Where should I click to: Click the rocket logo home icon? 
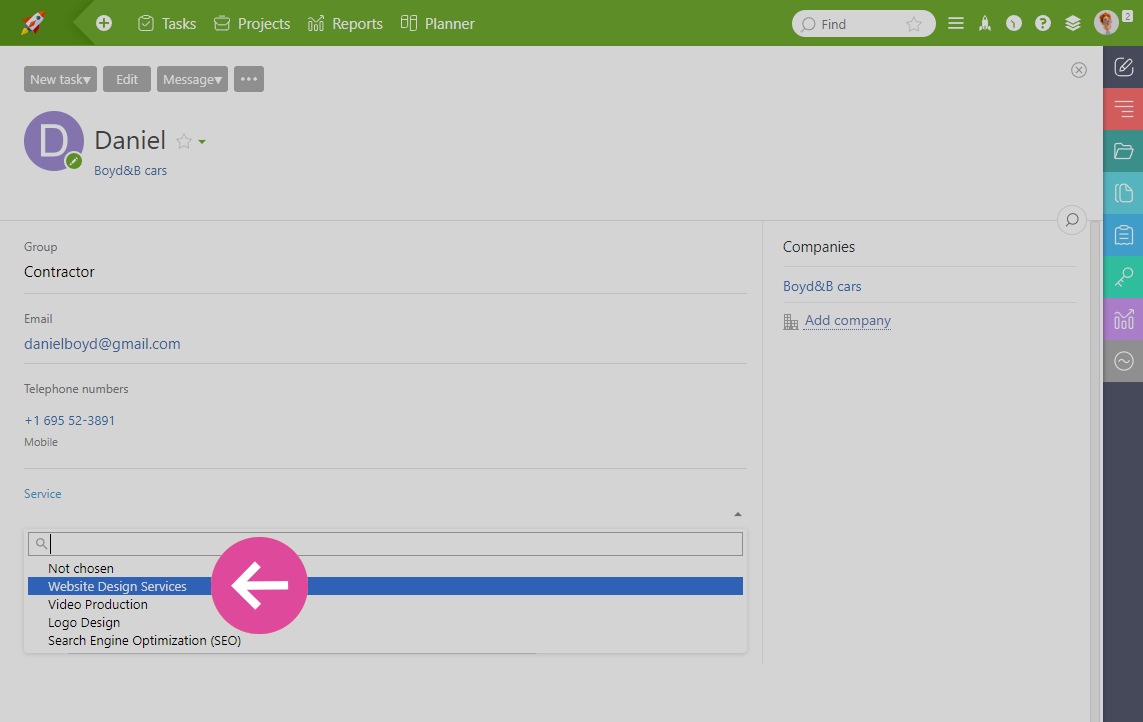coord(32,23)
